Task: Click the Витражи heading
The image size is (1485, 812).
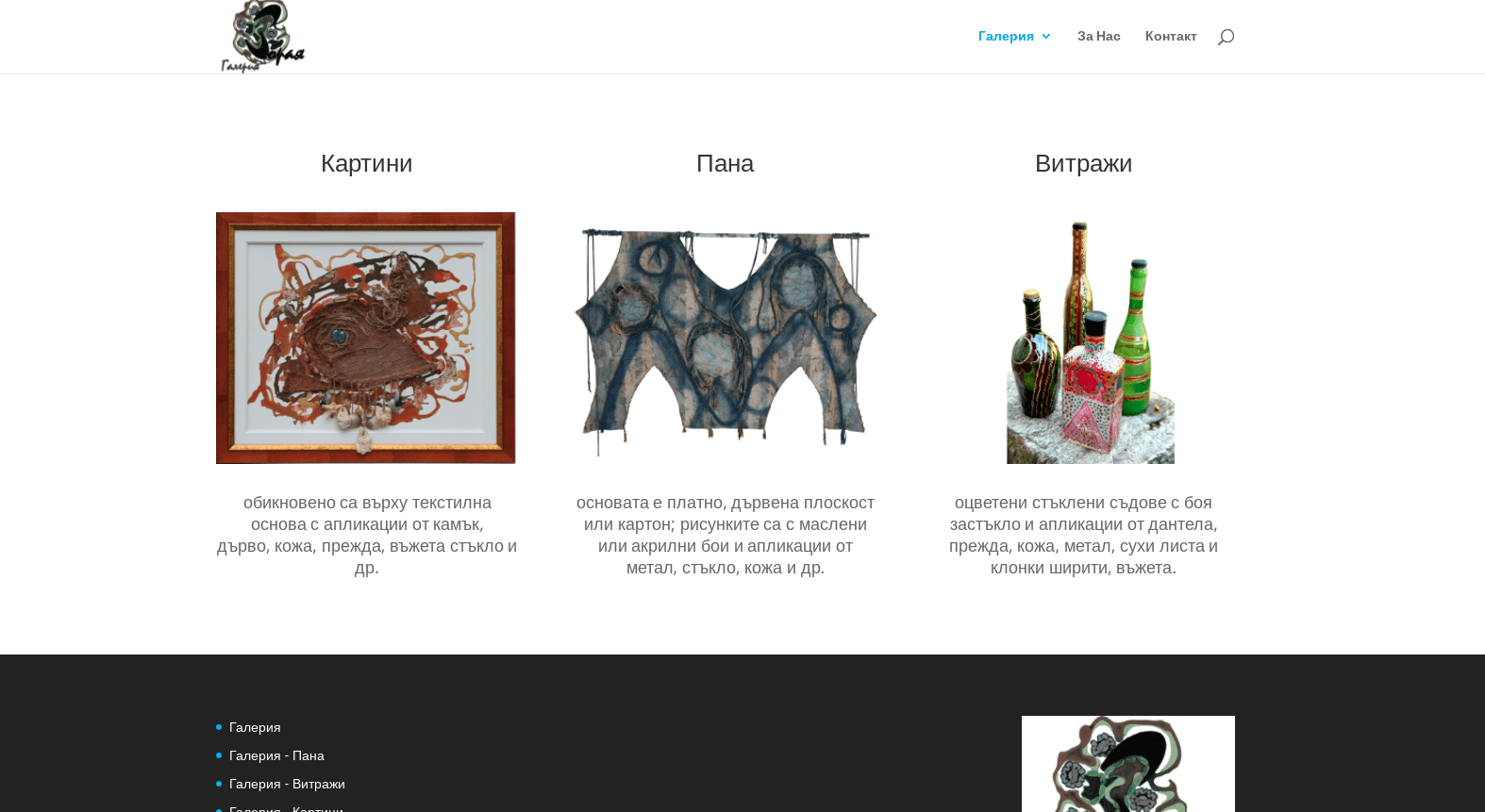Action: [1083, 163]
